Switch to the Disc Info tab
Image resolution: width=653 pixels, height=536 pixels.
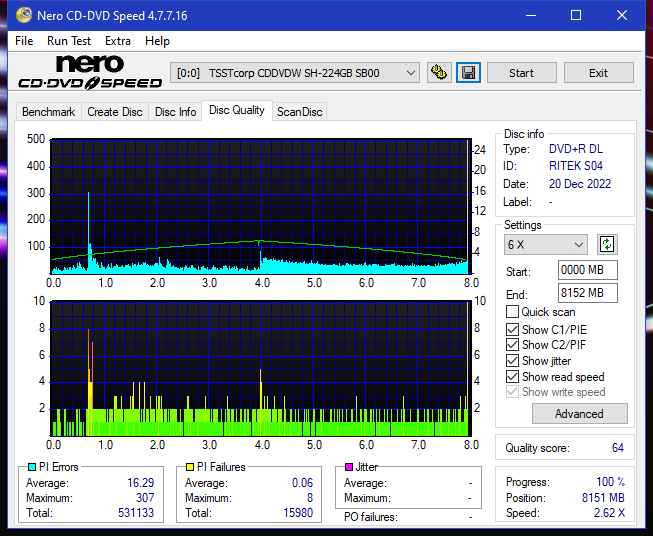tap(175, 112)
